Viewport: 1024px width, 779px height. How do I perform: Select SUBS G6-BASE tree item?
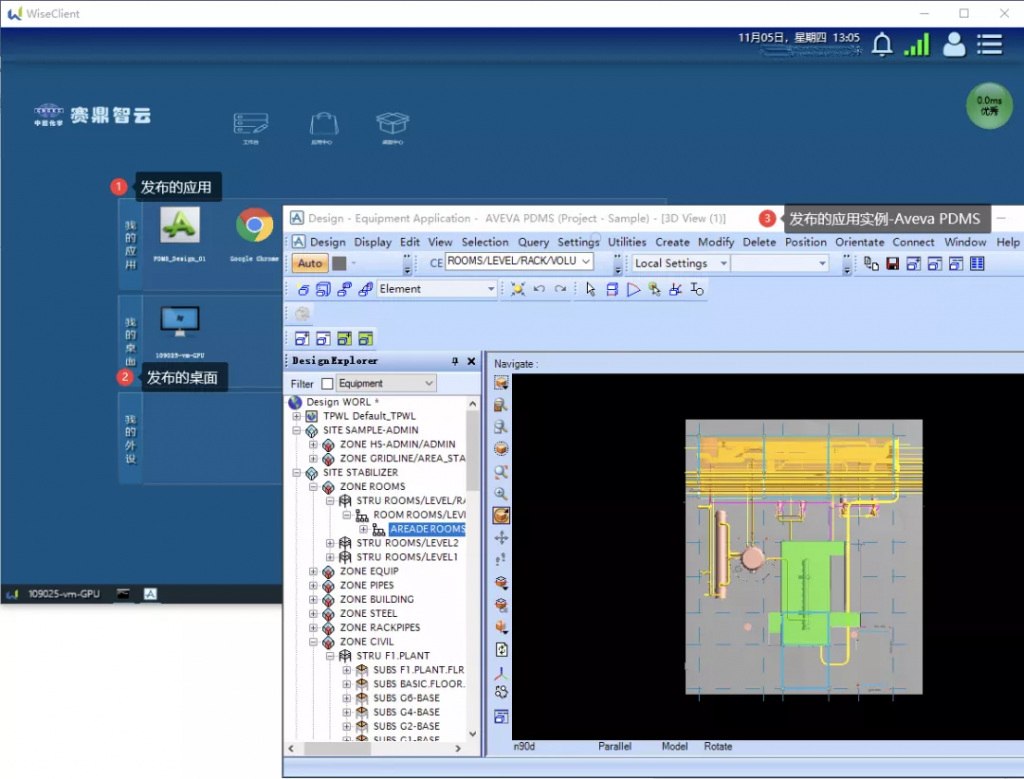(x=406, y=699)
